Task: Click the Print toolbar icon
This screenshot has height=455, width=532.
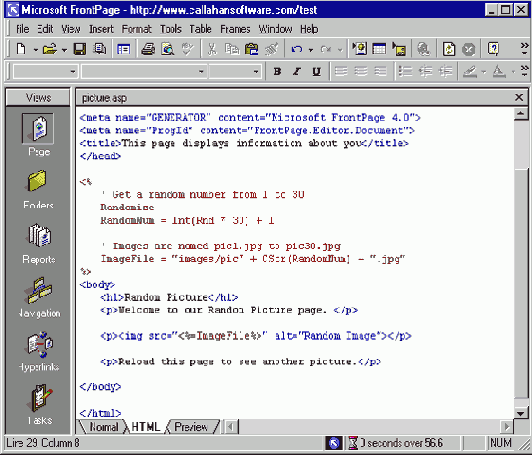Action: click(x=148, y=50)
